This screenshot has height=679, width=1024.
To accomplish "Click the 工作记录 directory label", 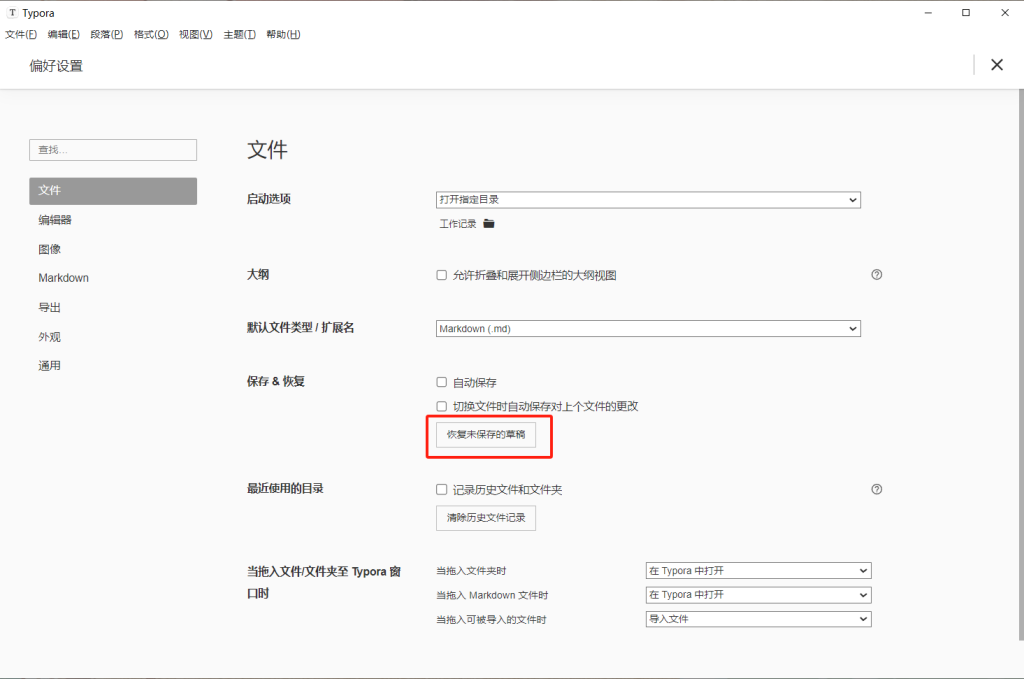I will click(458, 224).
